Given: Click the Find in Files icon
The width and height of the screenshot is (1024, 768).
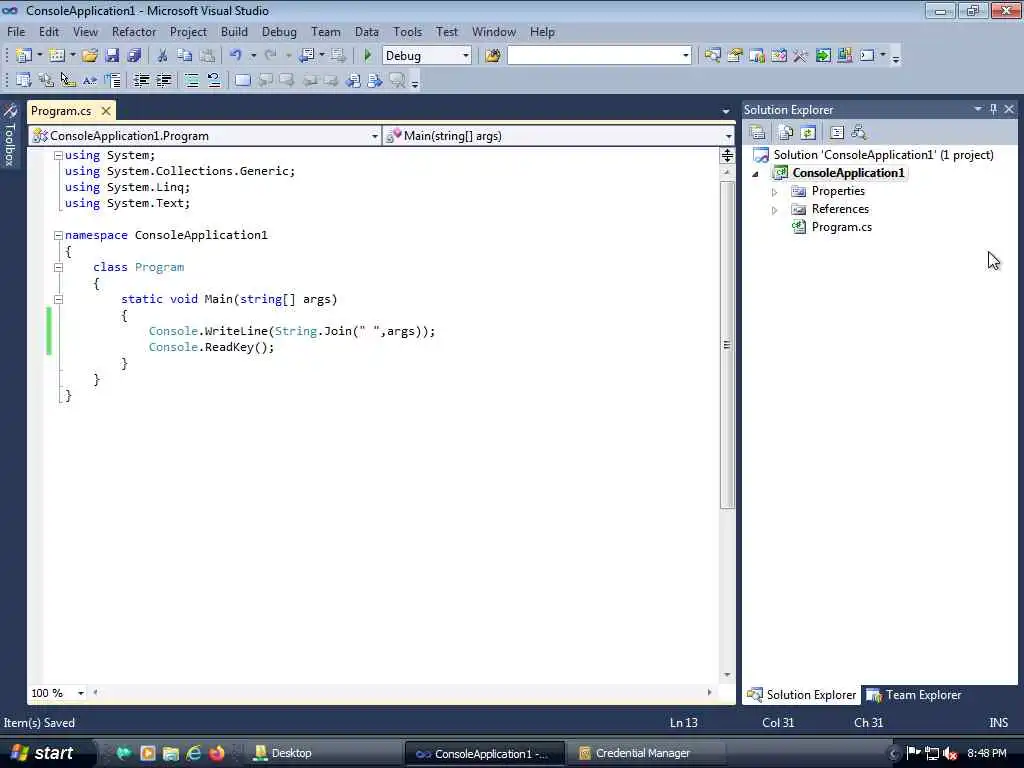Looking at the screenshot, I should tap(493, 56).
